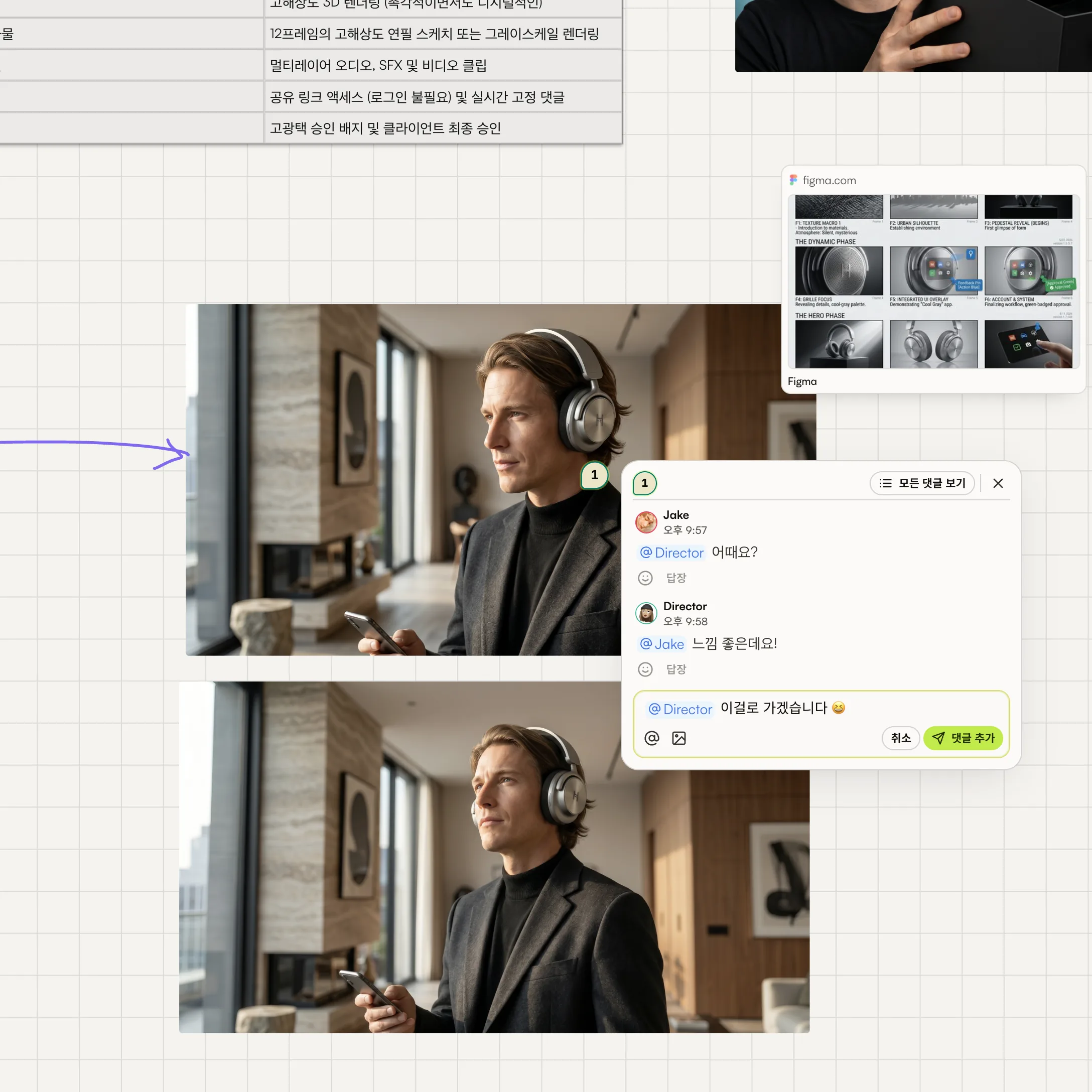Insert a mention with the @ icon
Image resolution: width=1092 pixels, height=1092 pixels.
pos(652,738)
